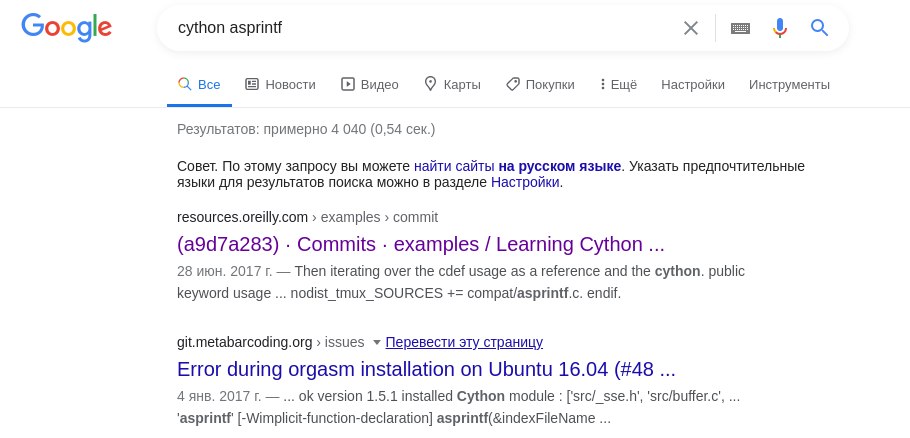Start voice search with microphone

[x=780, y=28]
